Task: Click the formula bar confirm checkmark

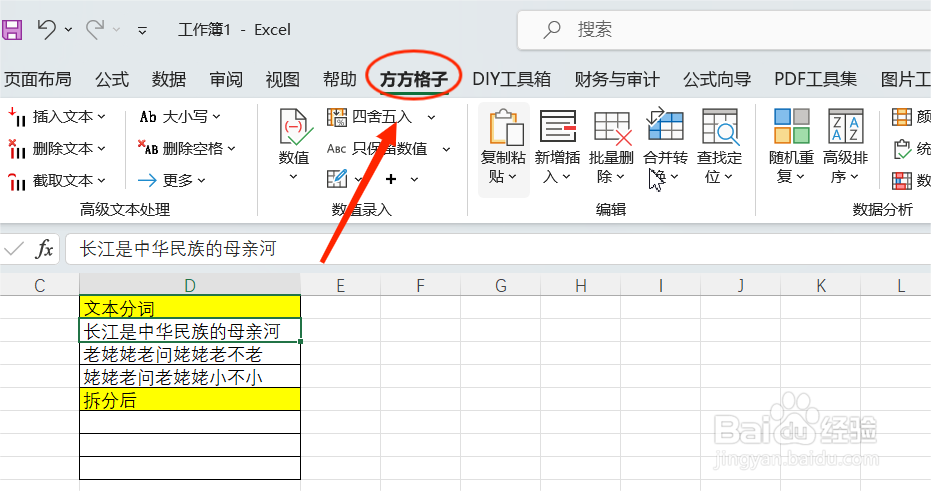Action: click(x=13, y=249)
